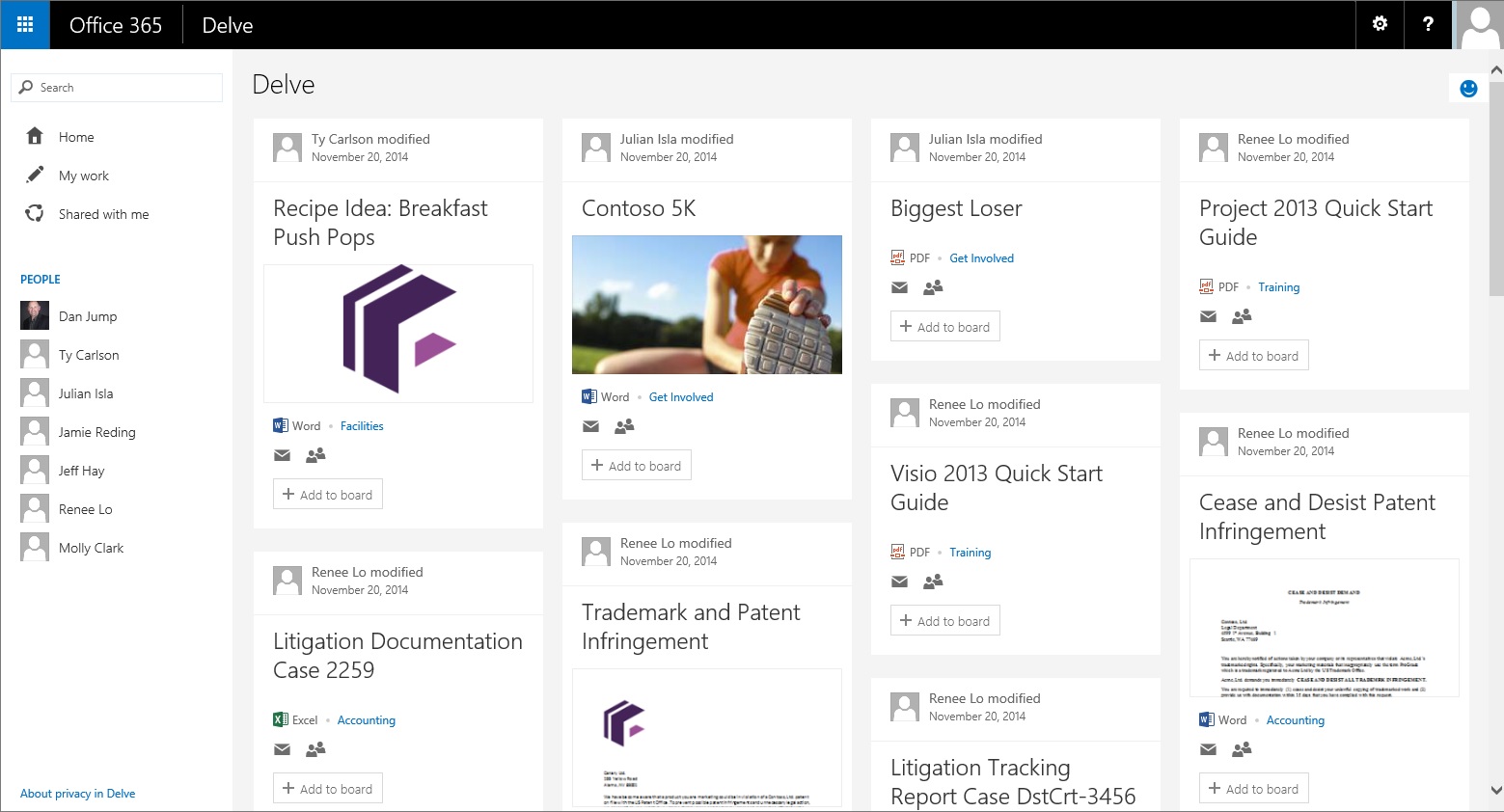This screenshot has height=812, width=1504.
Task: Click the mail icon on Breakfast Push Pops card
Action: click(282, 455)
